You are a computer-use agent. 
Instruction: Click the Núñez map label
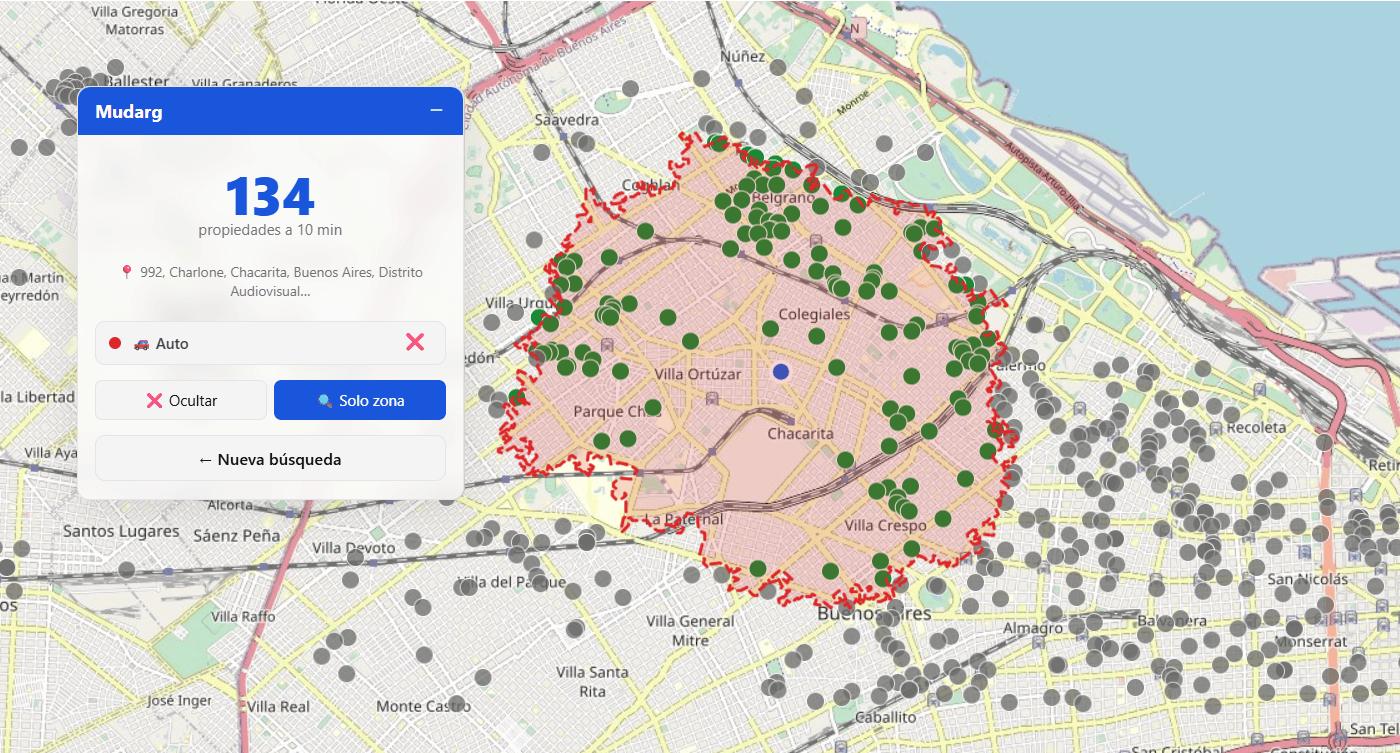point(742,57)
